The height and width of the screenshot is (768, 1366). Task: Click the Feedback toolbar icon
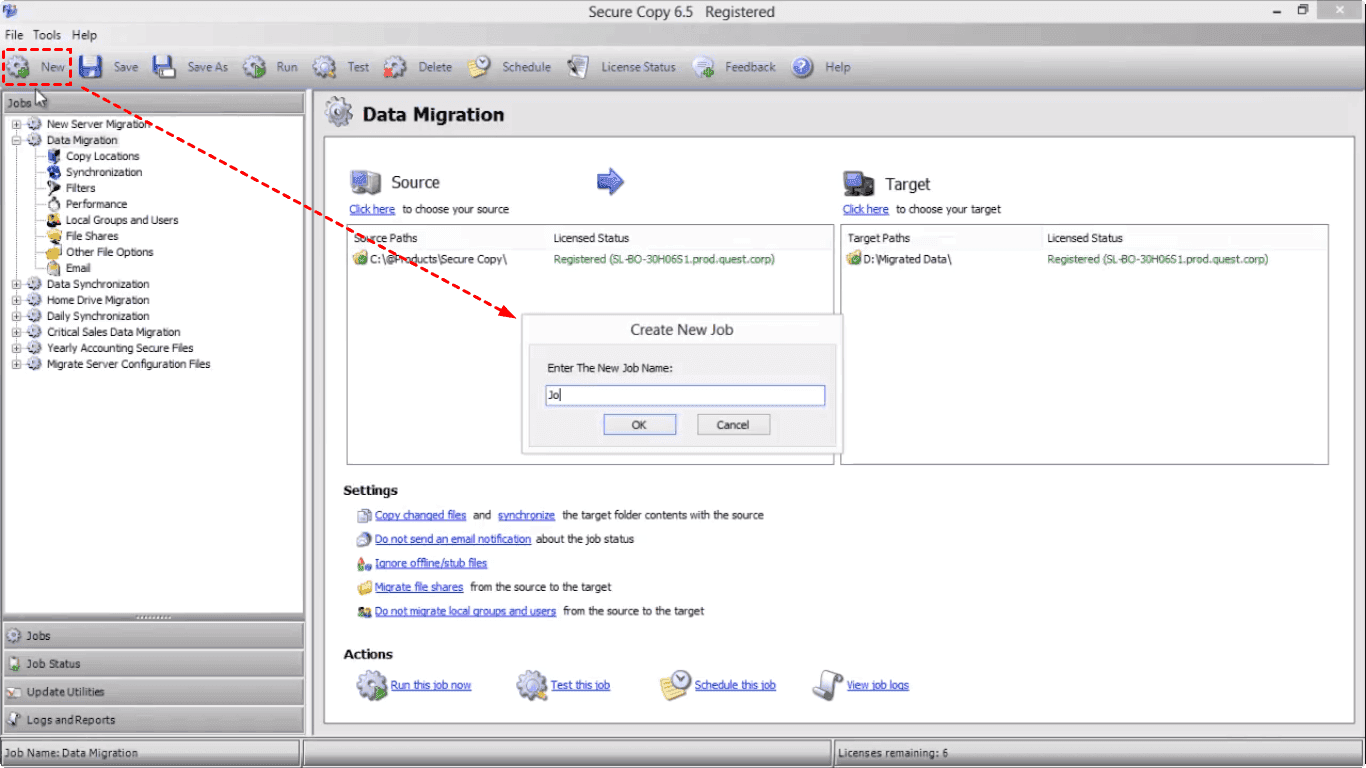[703, 67]
